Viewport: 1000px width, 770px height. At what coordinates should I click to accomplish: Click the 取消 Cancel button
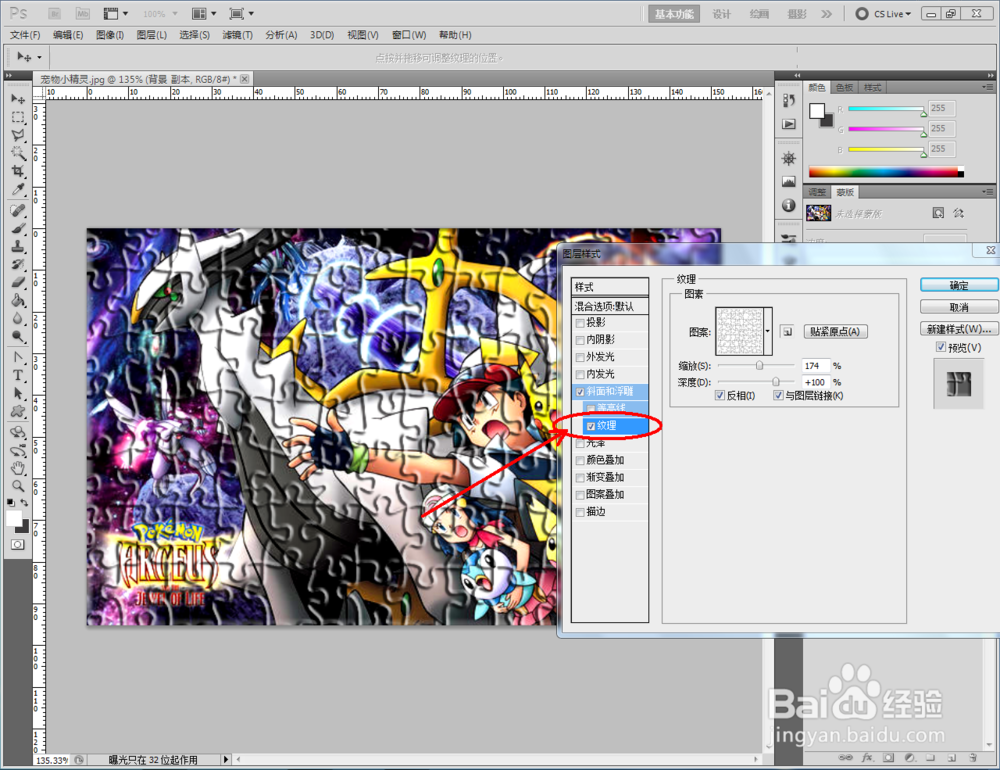959,307
